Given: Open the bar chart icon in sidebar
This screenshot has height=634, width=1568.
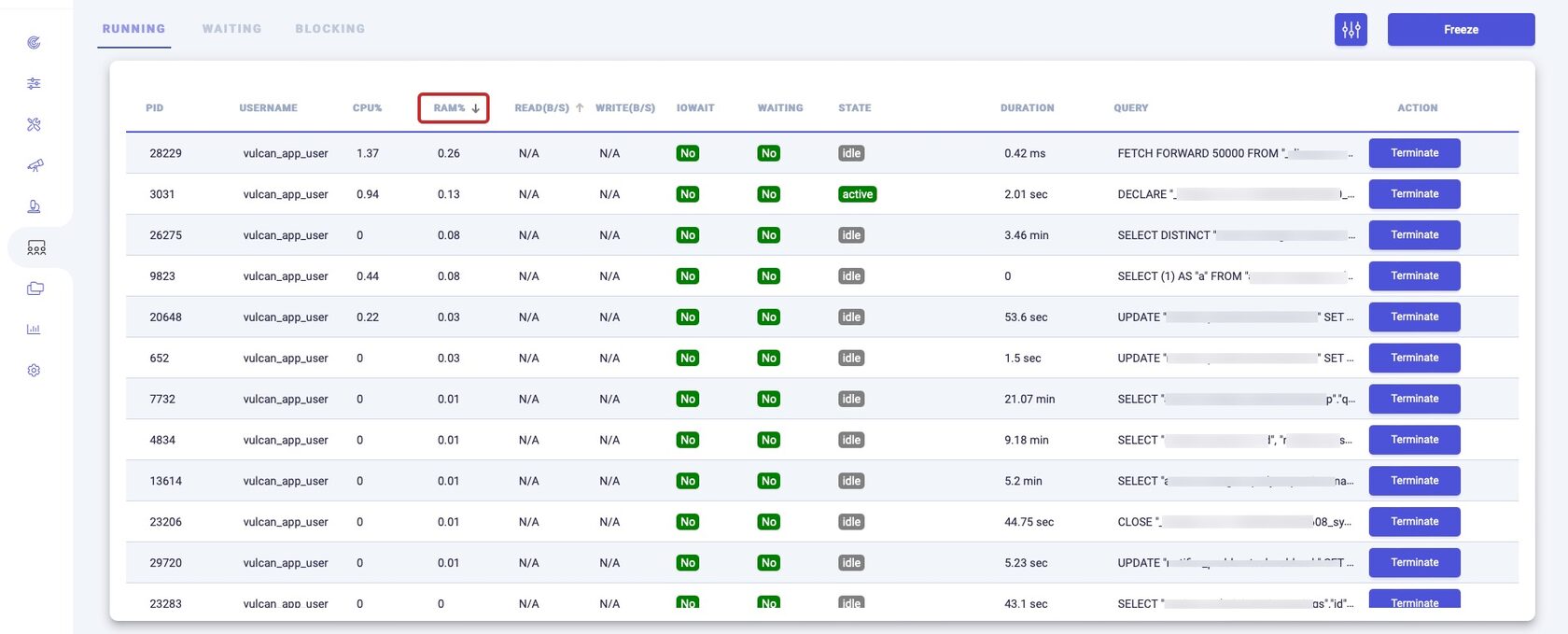Looking at the screenshot, I should [35, 330].
